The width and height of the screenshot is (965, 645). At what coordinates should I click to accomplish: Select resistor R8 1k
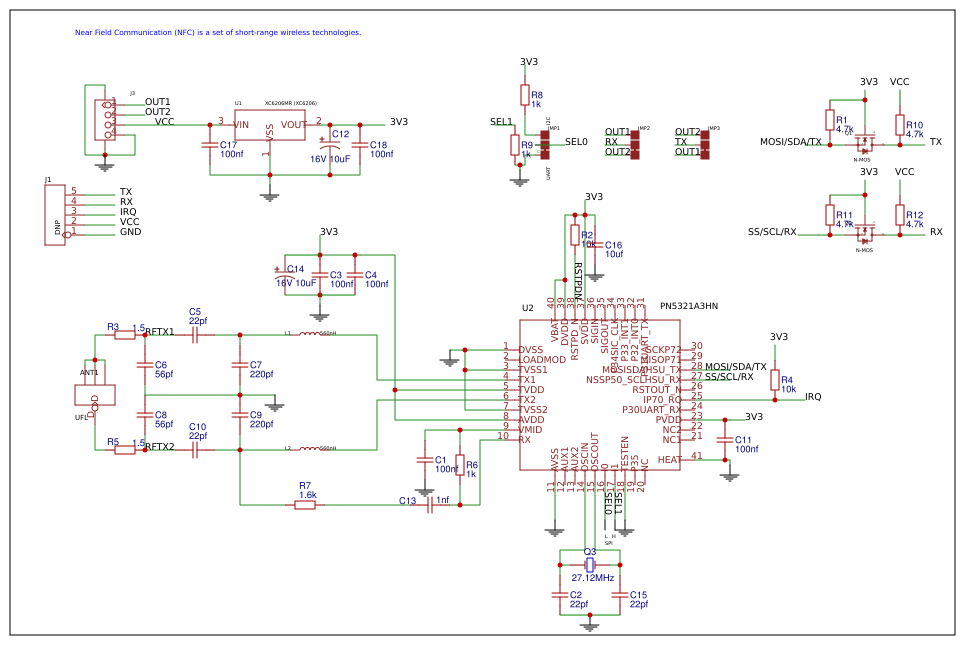tap(527, 95)
